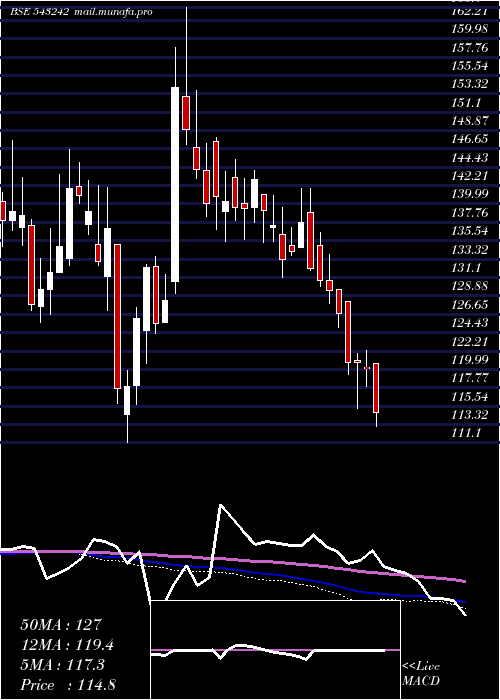The width and height of the screenshot is (500, 700).
Task: Click inside the MACD inset chart box
Action: pyautogui.click(x=275, y=650)
